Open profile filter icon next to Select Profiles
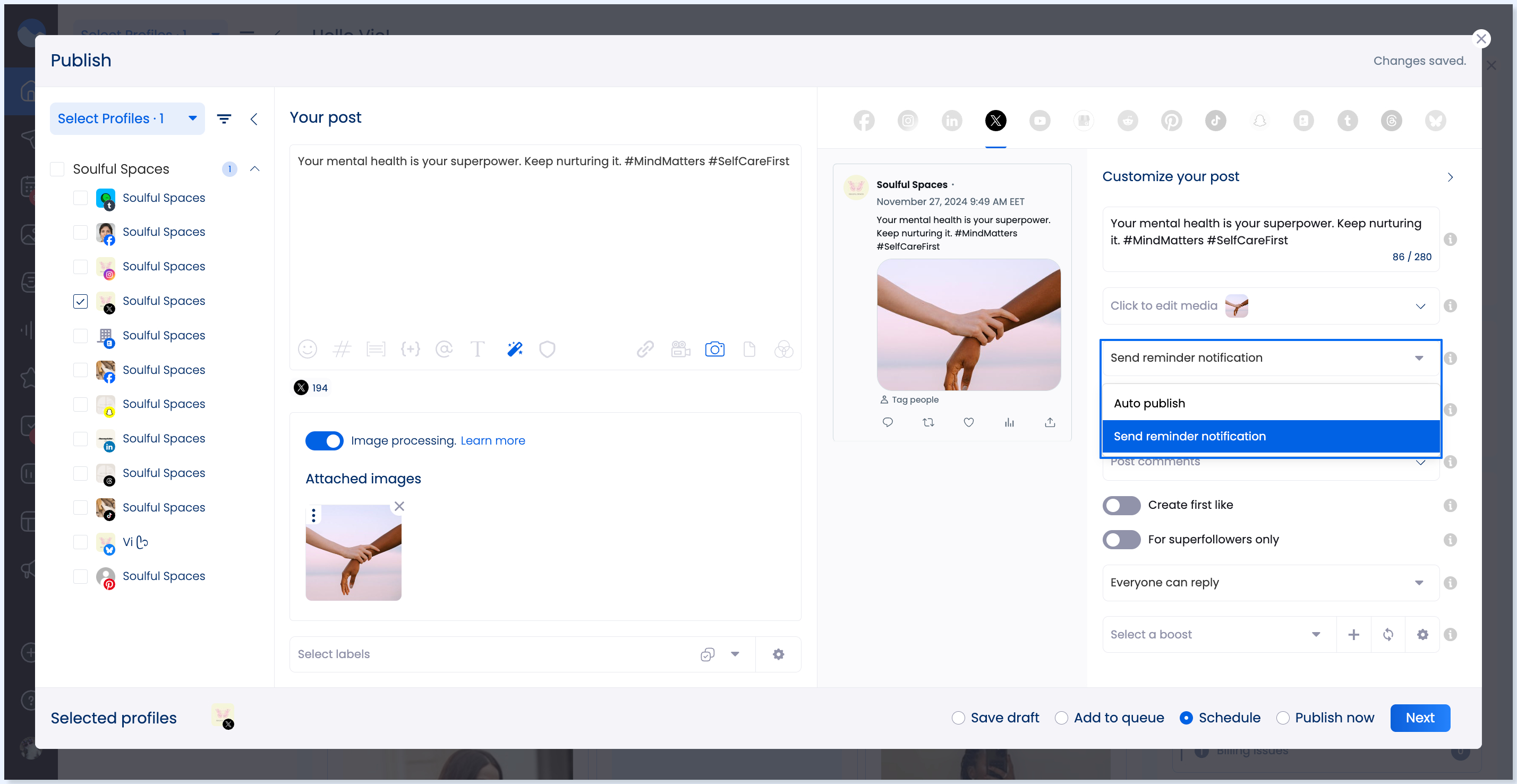 pyautogui.click(x=224, y=119)
